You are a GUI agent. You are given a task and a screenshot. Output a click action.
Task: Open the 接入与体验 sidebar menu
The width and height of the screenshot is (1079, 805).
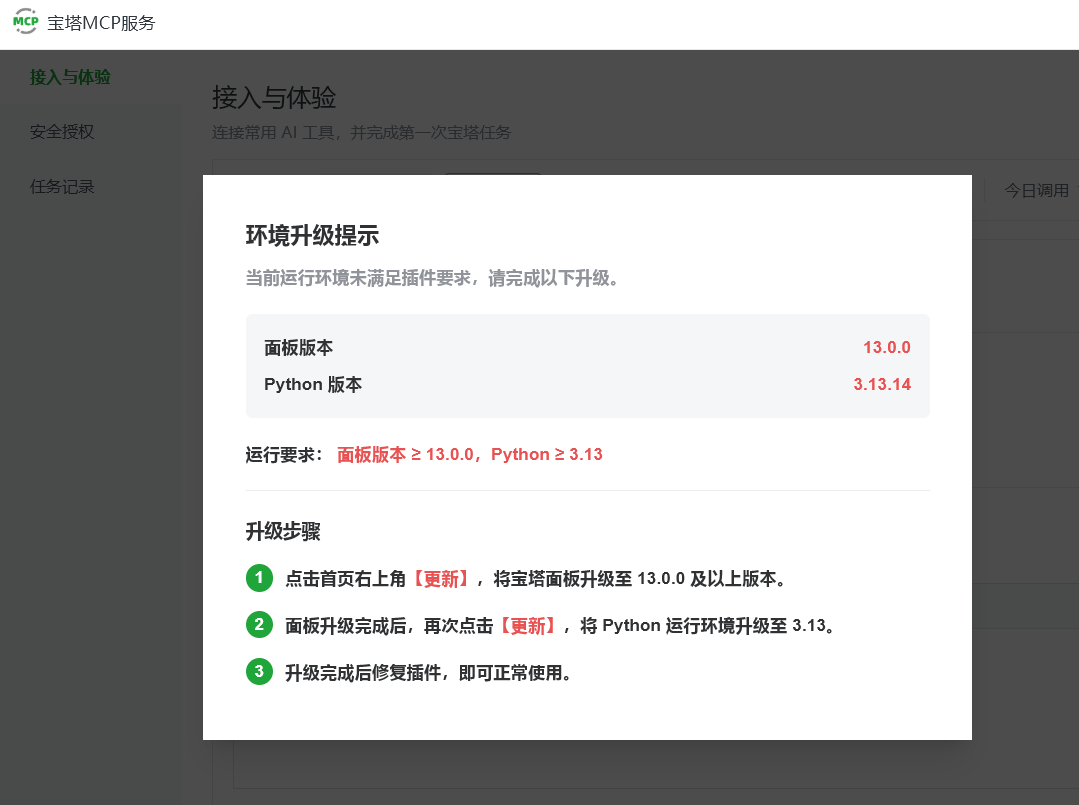[x=70, y=77]
